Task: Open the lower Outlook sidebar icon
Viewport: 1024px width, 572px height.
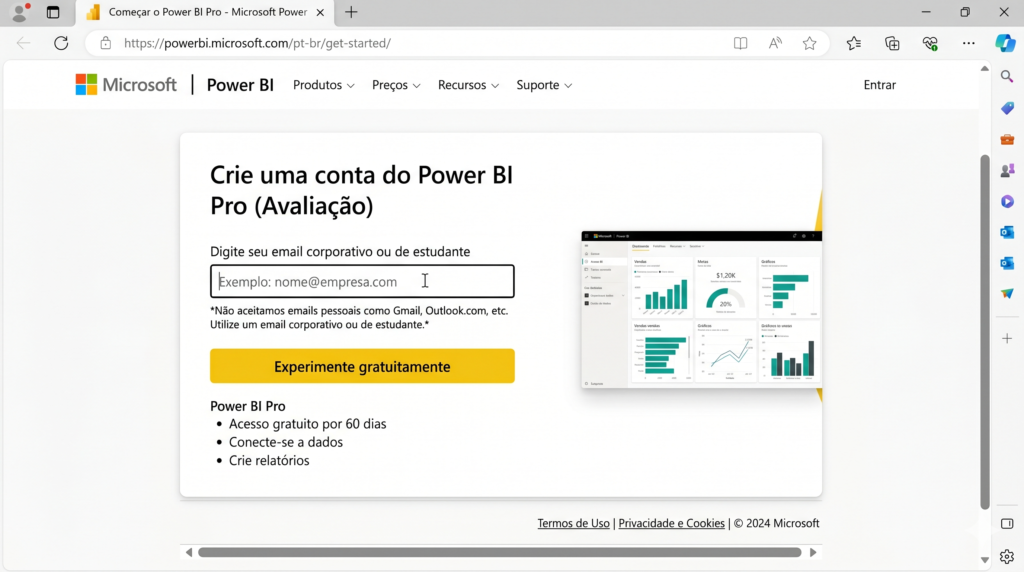Action: coord(1007,262)
